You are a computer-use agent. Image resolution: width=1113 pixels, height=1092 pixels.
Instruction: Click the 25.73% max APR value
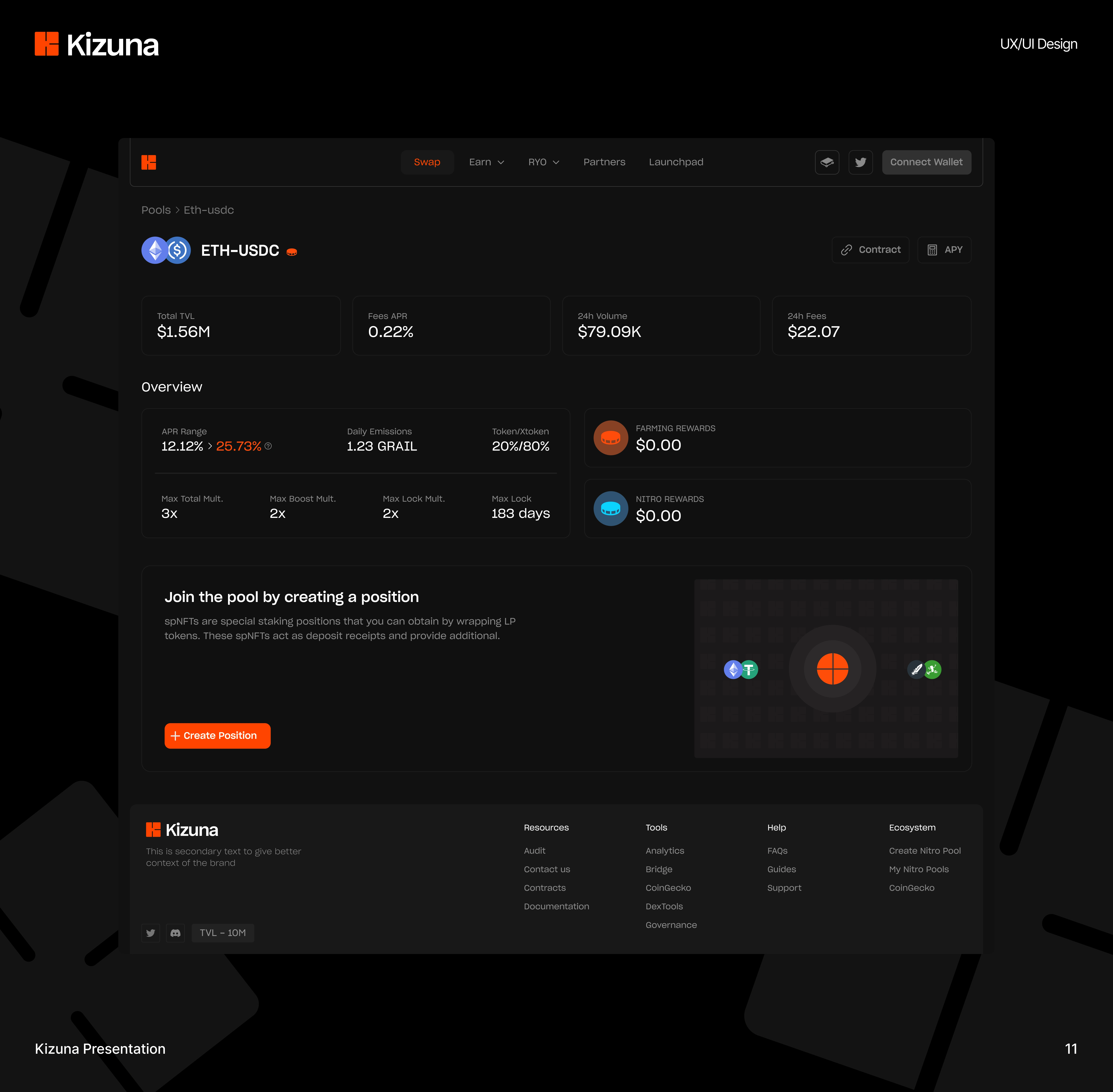coord(238,446)
